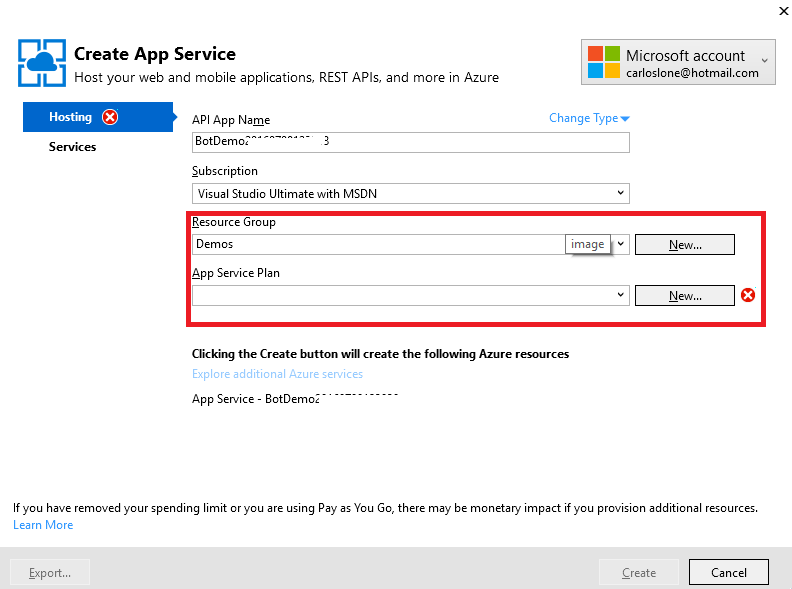This screenshot has width=792, height=589.
Task: Click New button for Resource Group
Action: [x=684, y=244]
